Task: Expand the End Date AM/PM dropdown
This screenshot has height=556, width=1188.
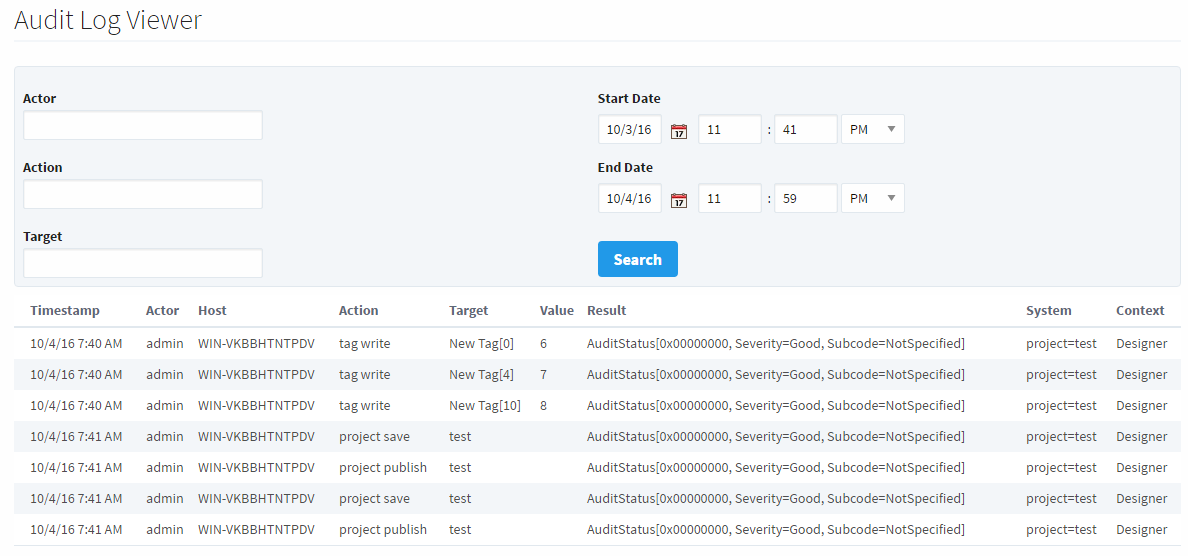Action: click(872, 198)
